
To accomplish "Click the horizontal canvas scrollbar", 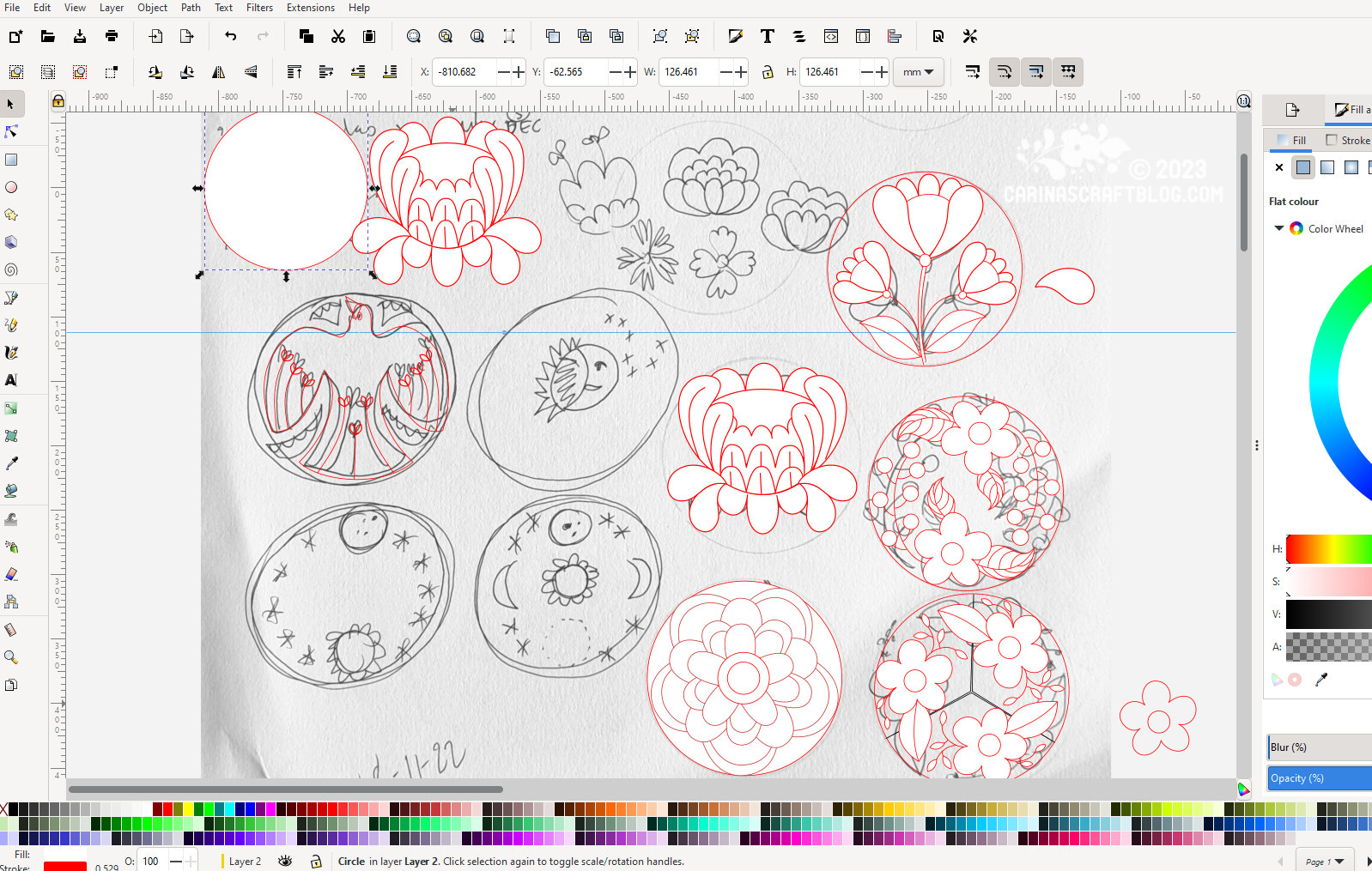I will (x=286, y=789).
